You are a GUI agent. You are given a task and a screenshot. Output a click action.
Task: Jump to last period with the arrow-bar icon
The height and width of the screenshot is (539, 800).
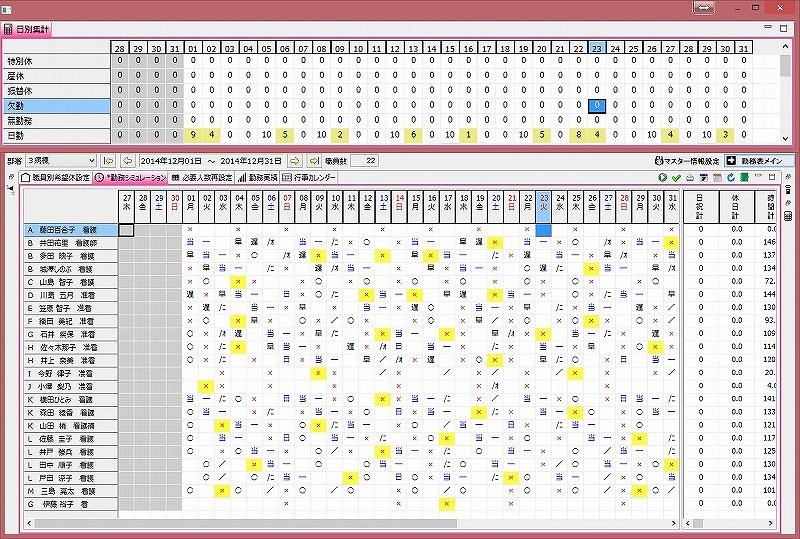point(314,161)
